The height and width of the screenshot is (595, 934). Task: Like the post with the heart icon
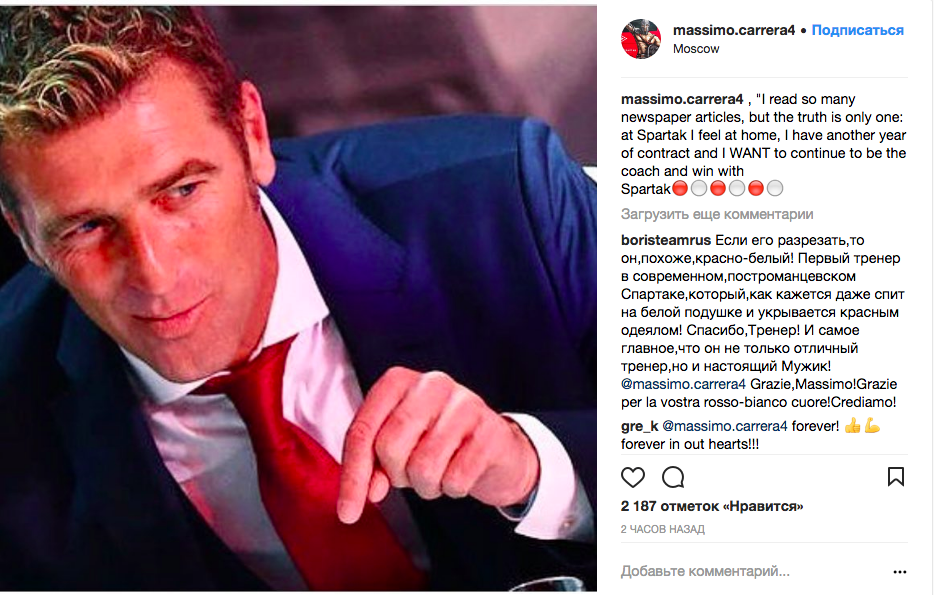[x=633, y=477]
